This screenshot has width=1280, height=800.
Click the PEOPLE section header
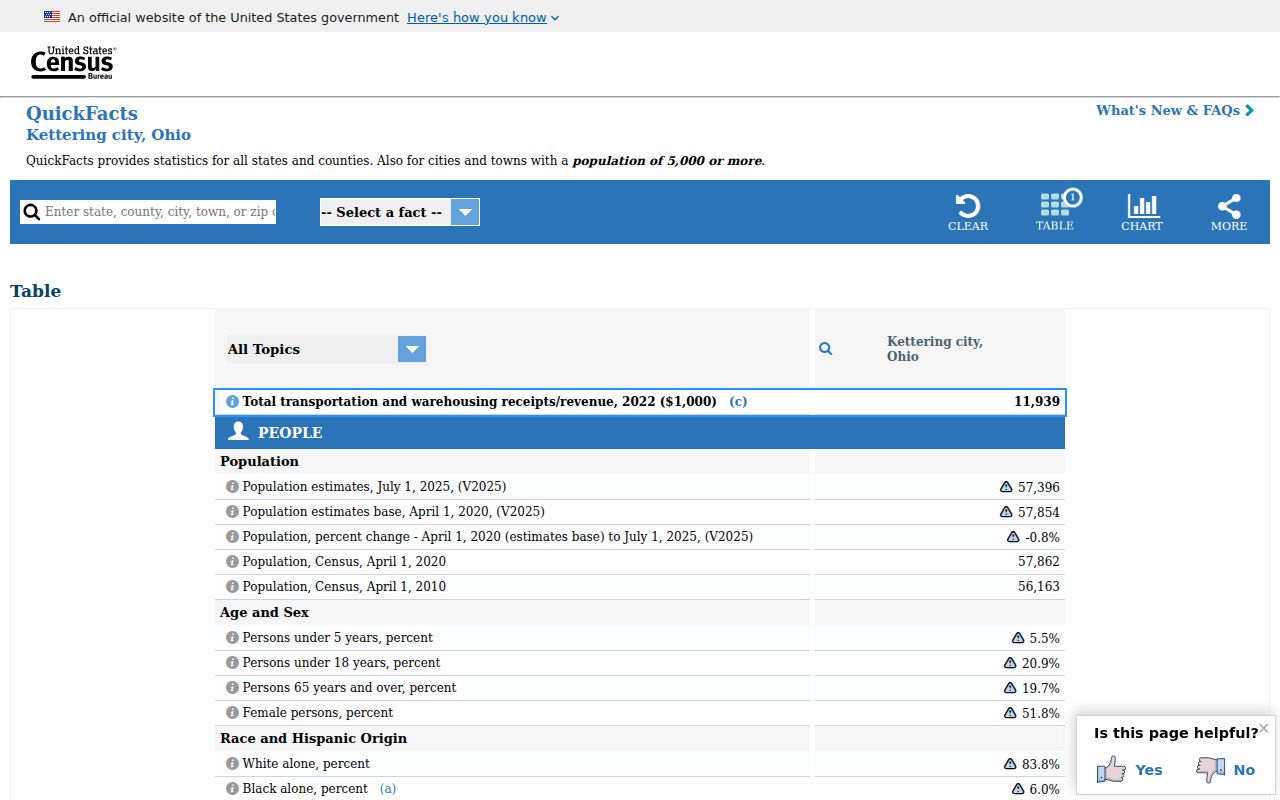pyautogui.click(x=640, y=433)
